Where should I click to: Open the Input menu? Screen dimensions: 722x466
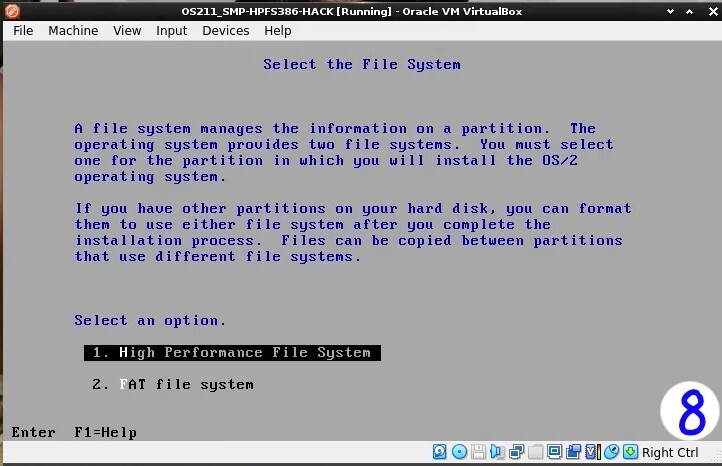pyautogui.click(x=171, y=30)
